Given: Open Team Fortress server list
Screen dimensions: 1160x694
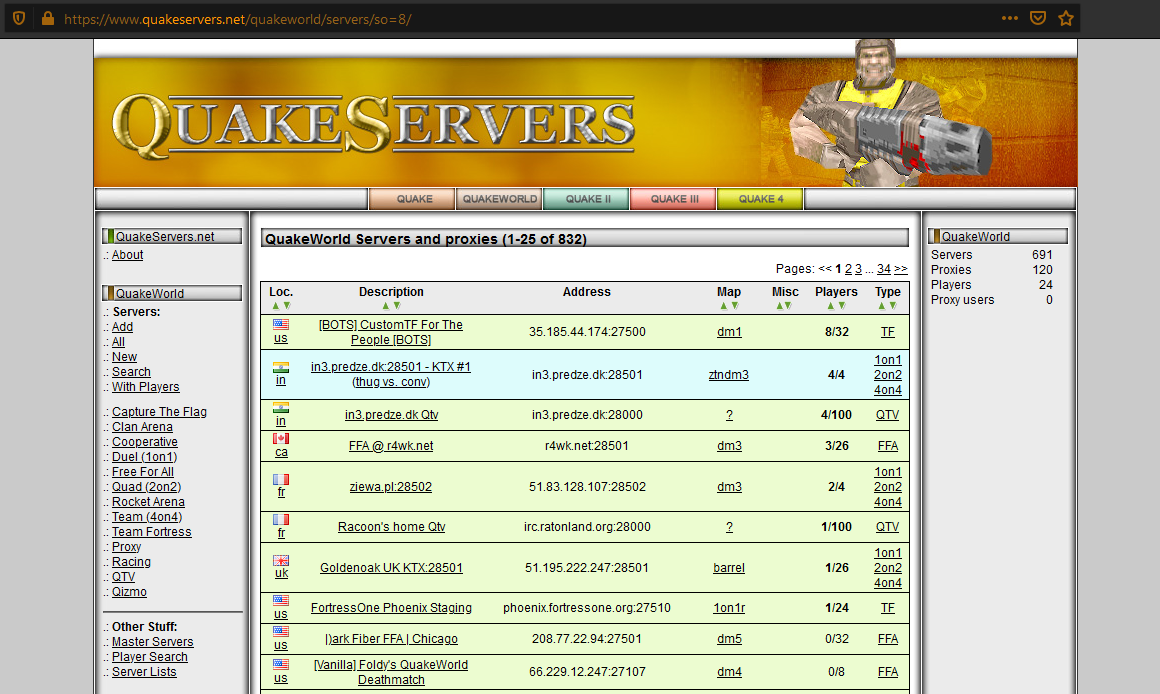Looking at the screenshot, I should (x=152, y=532).
